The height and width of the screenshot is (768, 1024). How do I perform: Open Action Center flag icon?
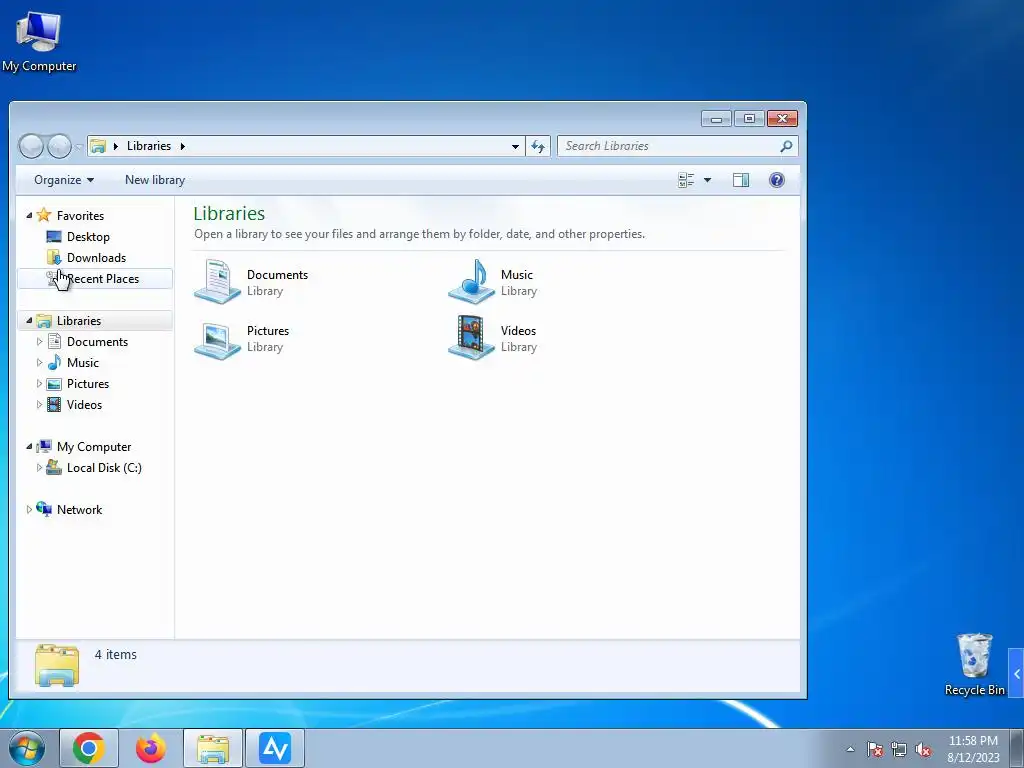click(875, 749)
